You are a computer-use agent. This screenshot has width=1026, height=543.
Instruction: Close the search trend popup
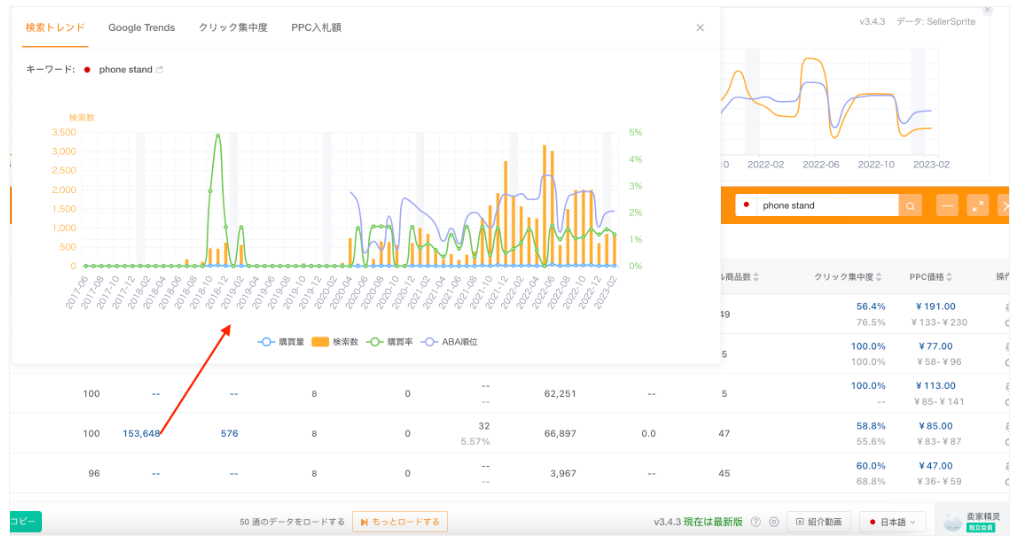[x=700, y=28]
